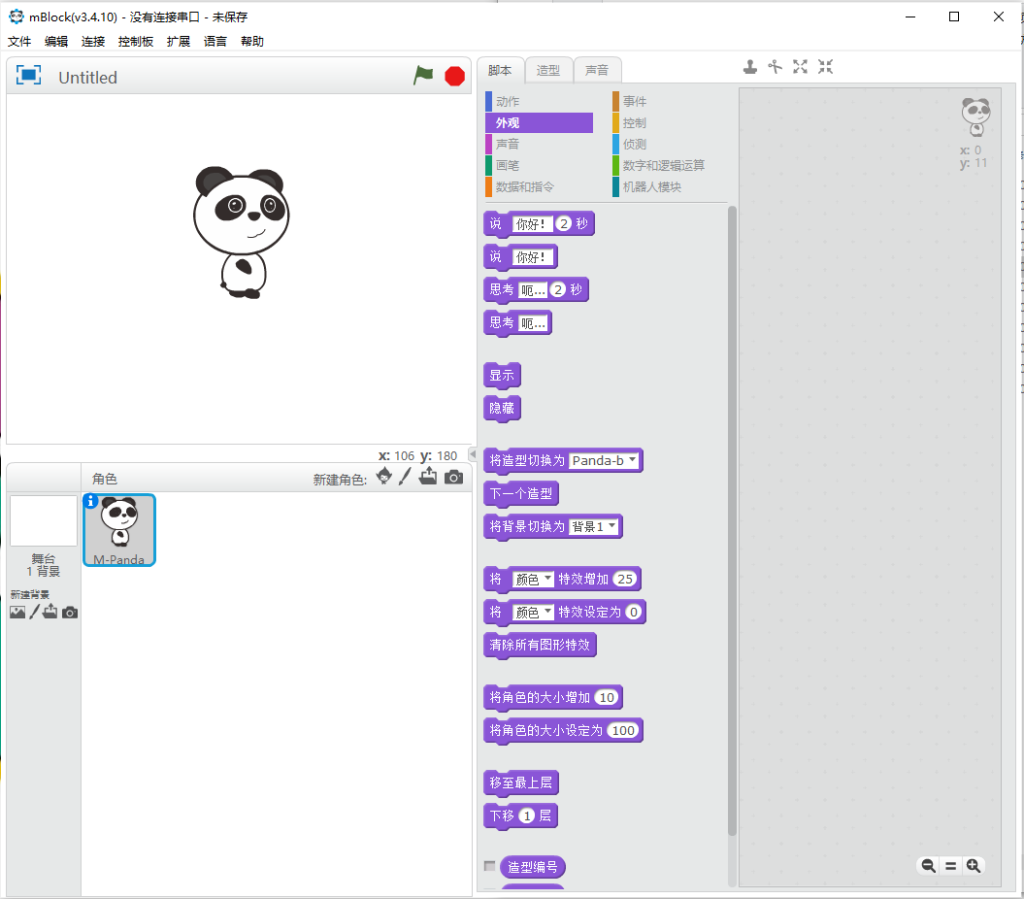This screenshot has width=1024, height=899.
Task: Choose new sprite from library icon
Action: (x=384, y=477)
